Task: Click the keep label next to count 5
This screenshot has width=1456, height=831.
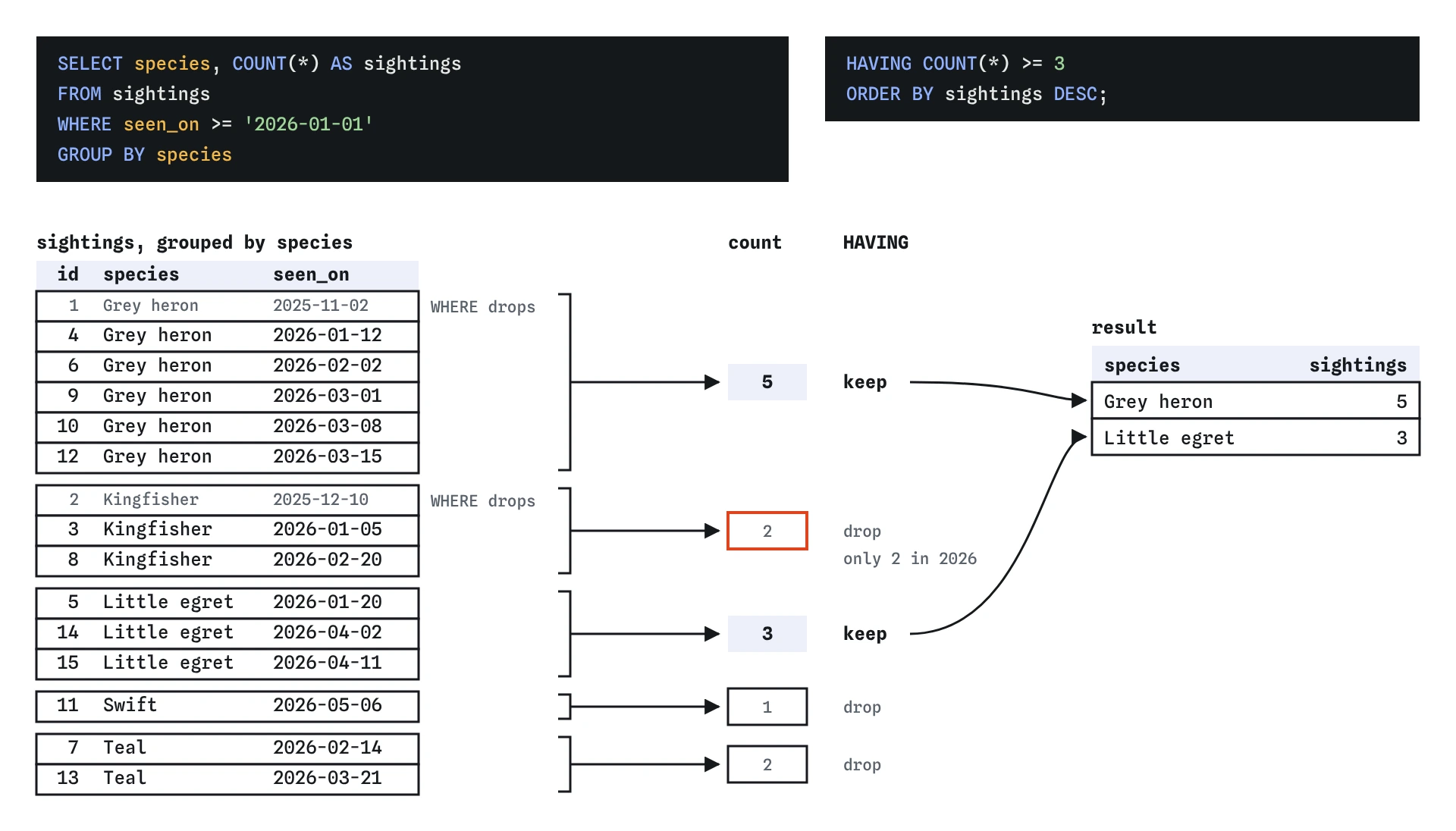Action: (865, 382)
